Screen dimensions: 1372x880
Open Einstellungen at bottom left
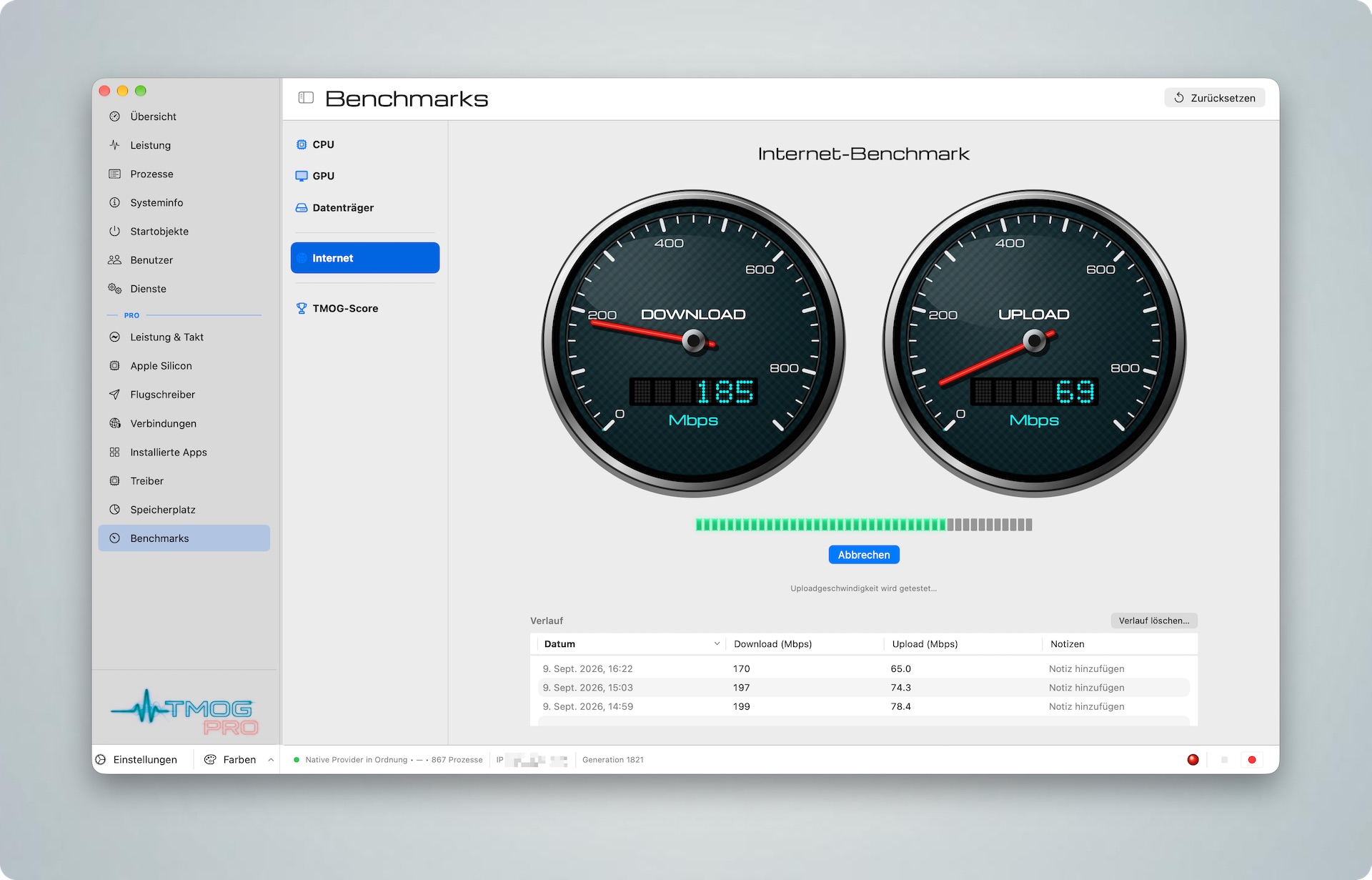click(137, 759)
